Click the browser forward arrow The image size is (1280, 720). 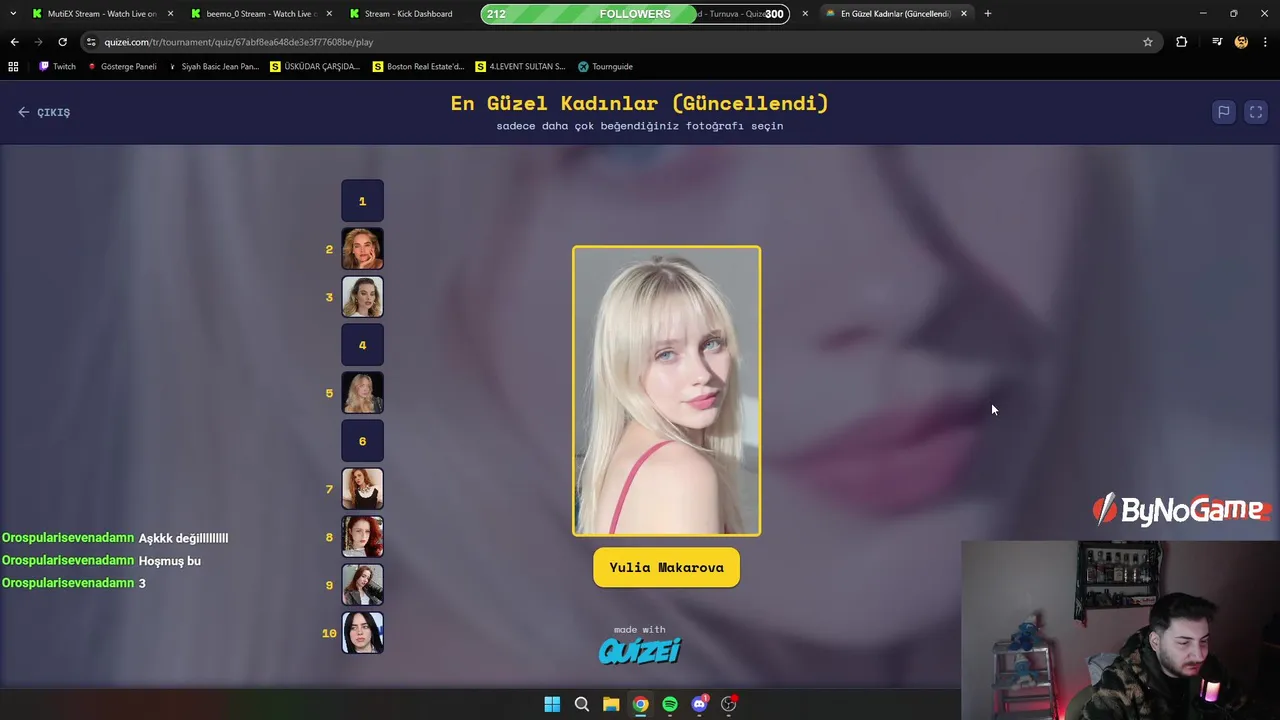[38, 42]
